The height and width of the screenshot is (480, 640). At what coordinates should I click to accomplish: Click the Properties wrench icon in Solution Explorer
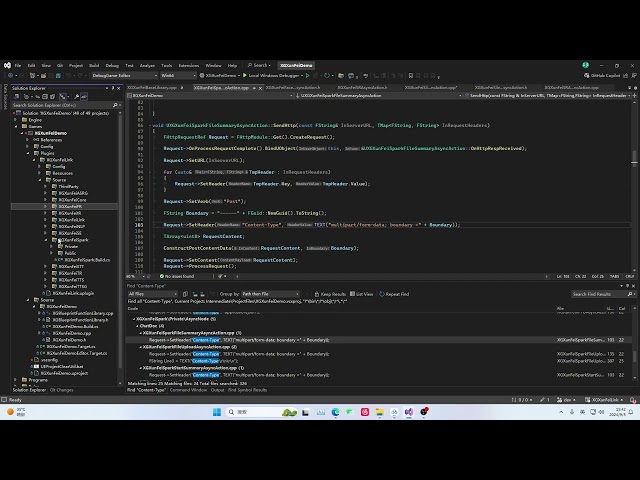point(76,97)
